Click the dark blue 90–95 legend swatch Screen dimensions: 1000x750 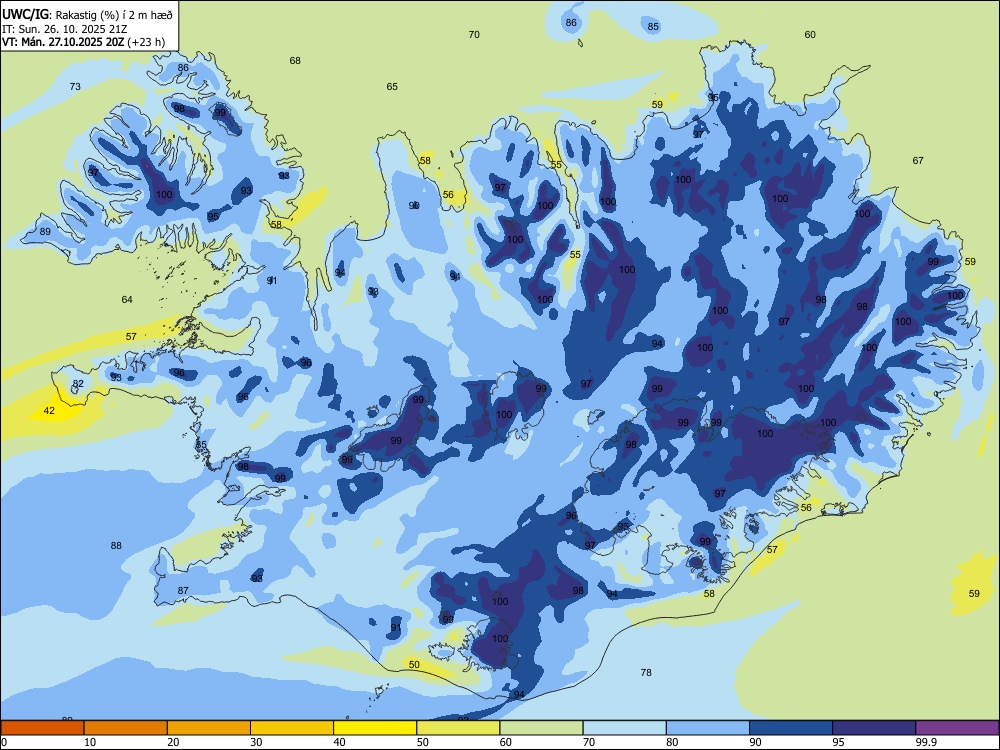coord(791,728)
